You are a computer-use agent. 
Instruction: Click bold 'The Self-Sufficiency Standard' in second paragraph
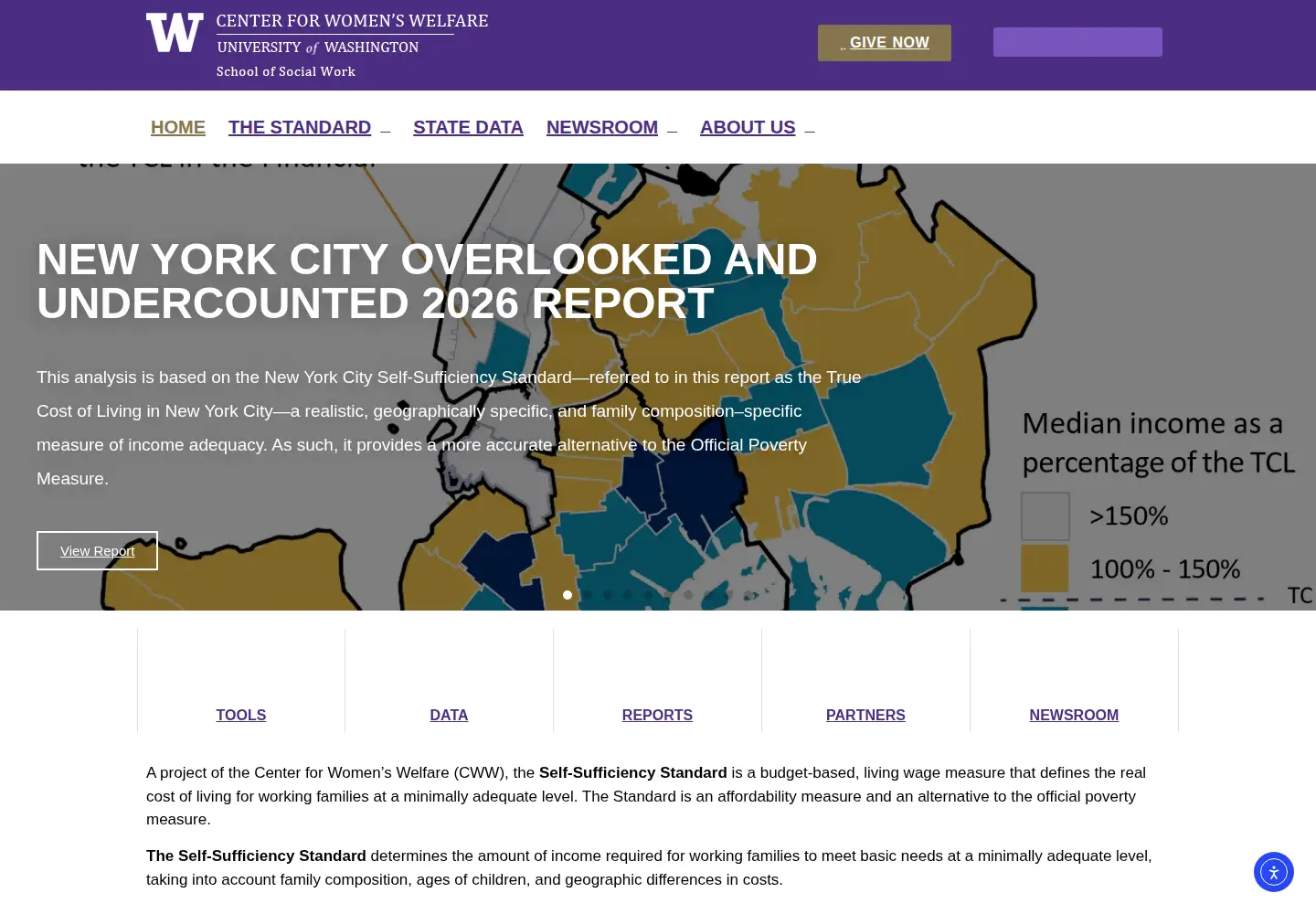click(256, 856)
